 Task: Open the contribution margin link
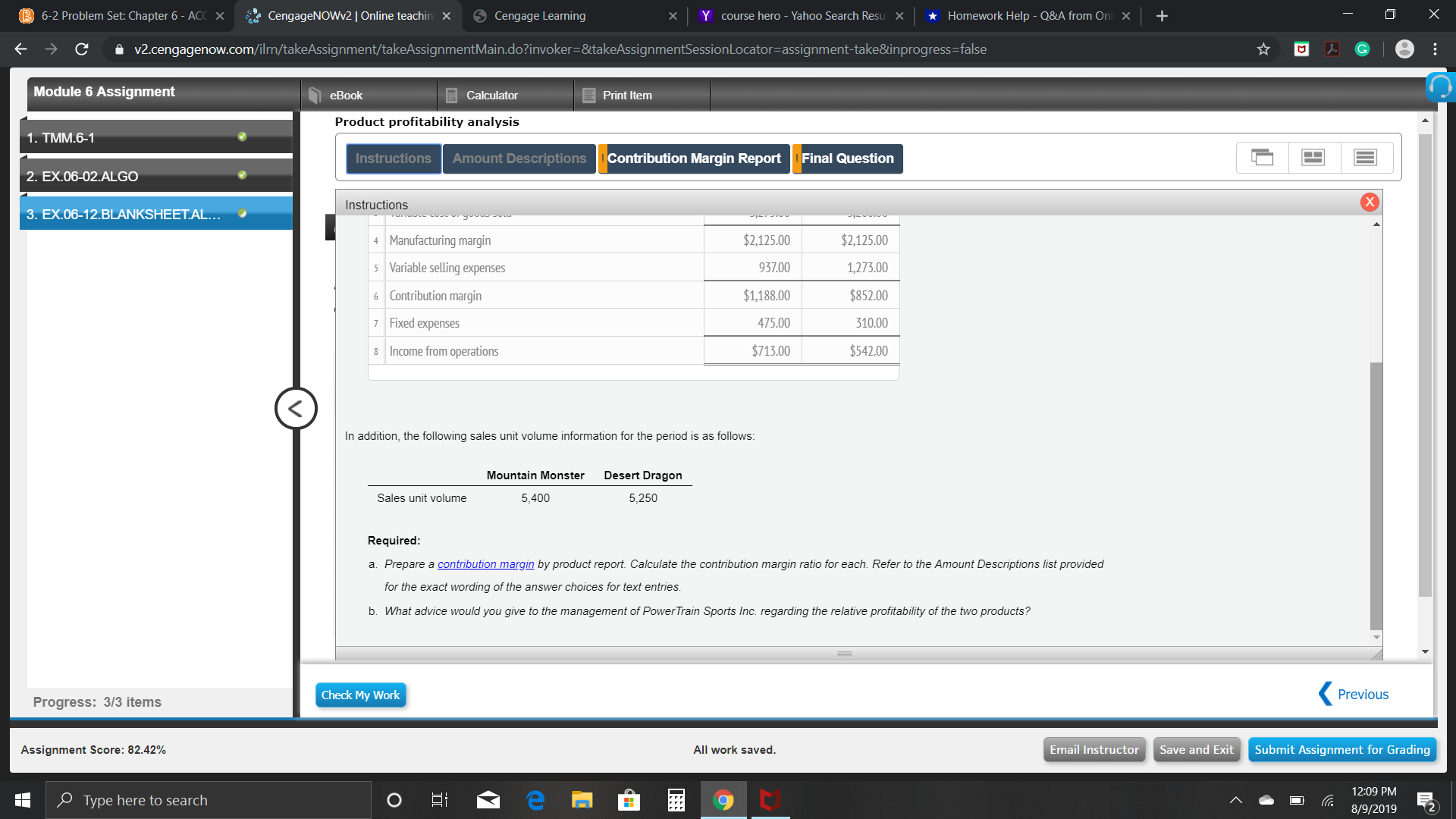click(x=485, y=563)
